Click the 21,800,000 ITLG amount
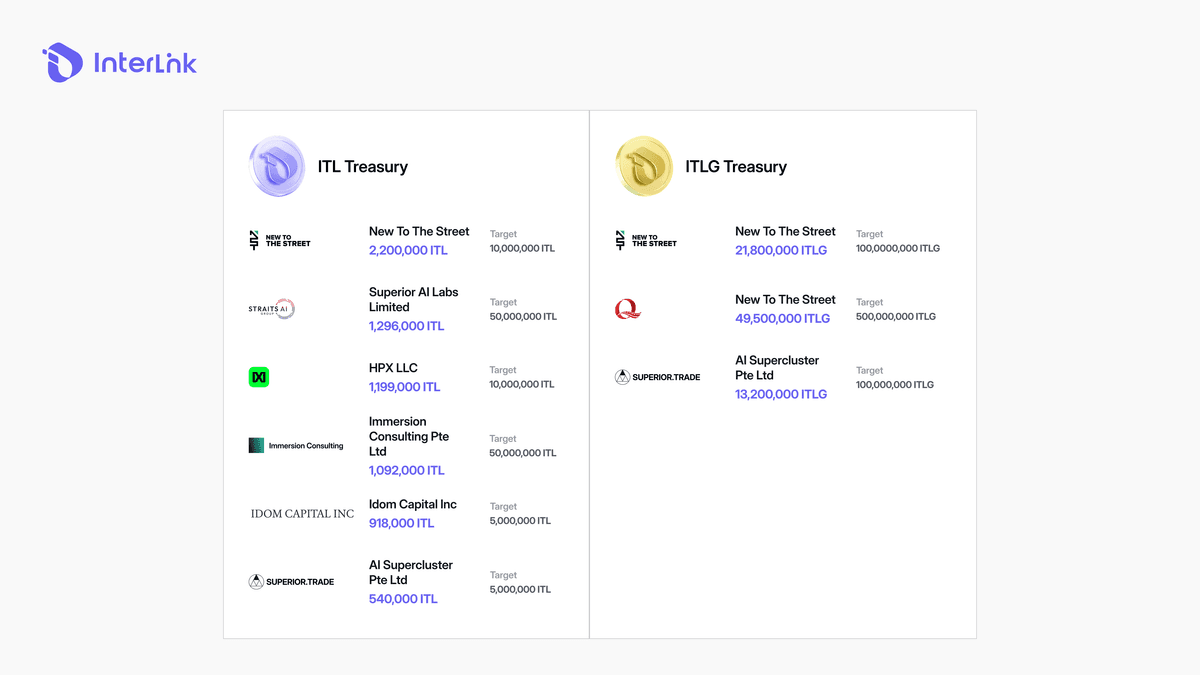Image resolution: width=1200 pixels, height=675 pixels. coord(781,250)
